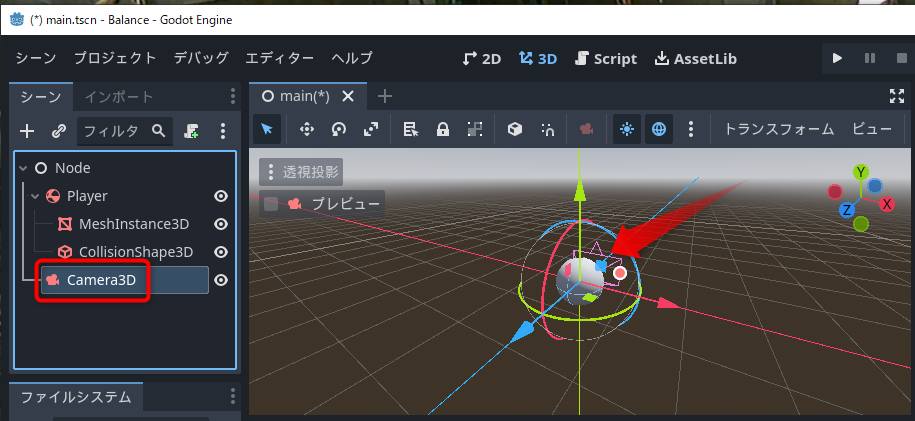Viewport: 915px width, 421px height.
Task: Close the main(*) scene tab
Action: pyautogui.click(x=348, y=96)
